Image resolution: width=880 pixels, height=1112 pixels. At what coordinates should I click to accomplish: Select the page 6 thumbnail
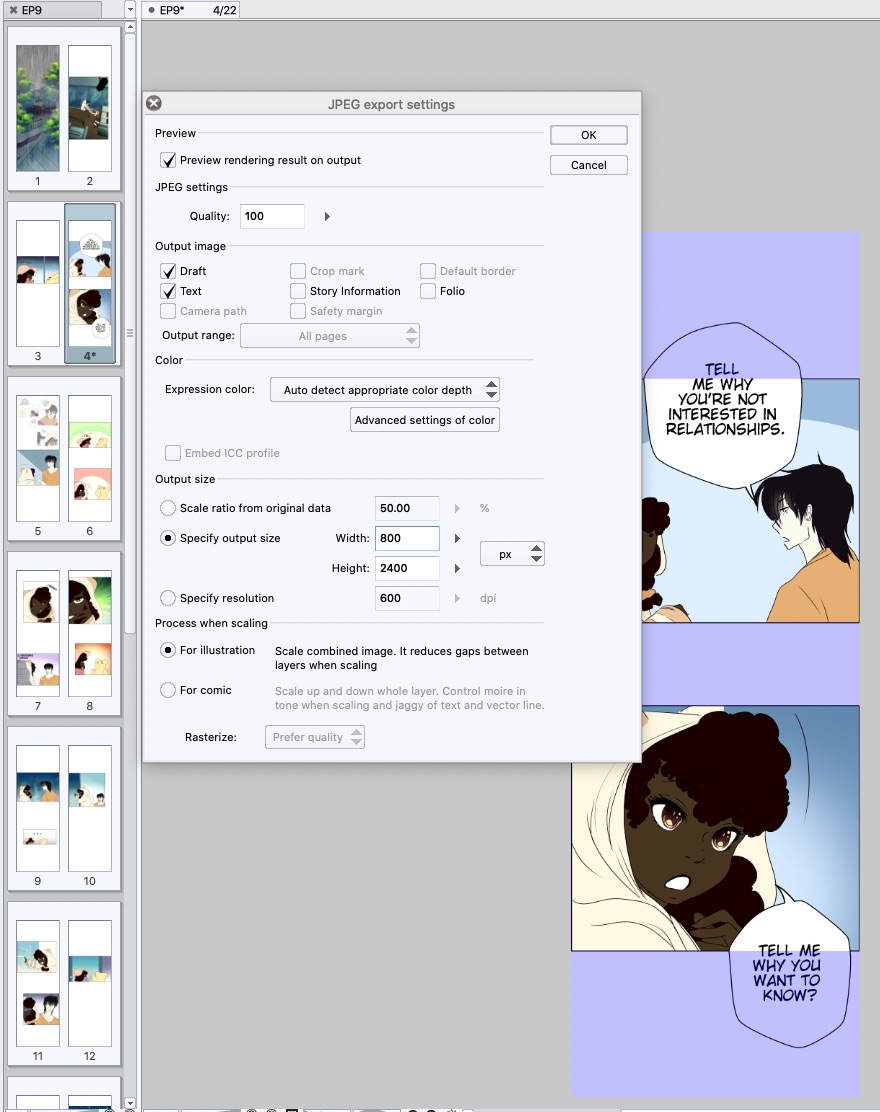(x=90, y=460)
